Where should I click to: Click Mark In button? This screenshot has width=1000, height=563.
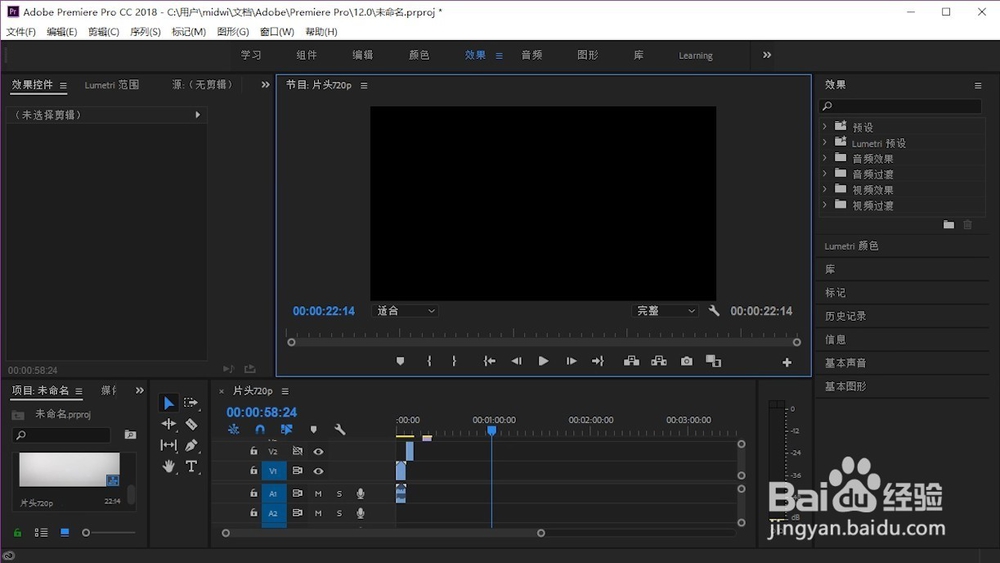(429, 362)
